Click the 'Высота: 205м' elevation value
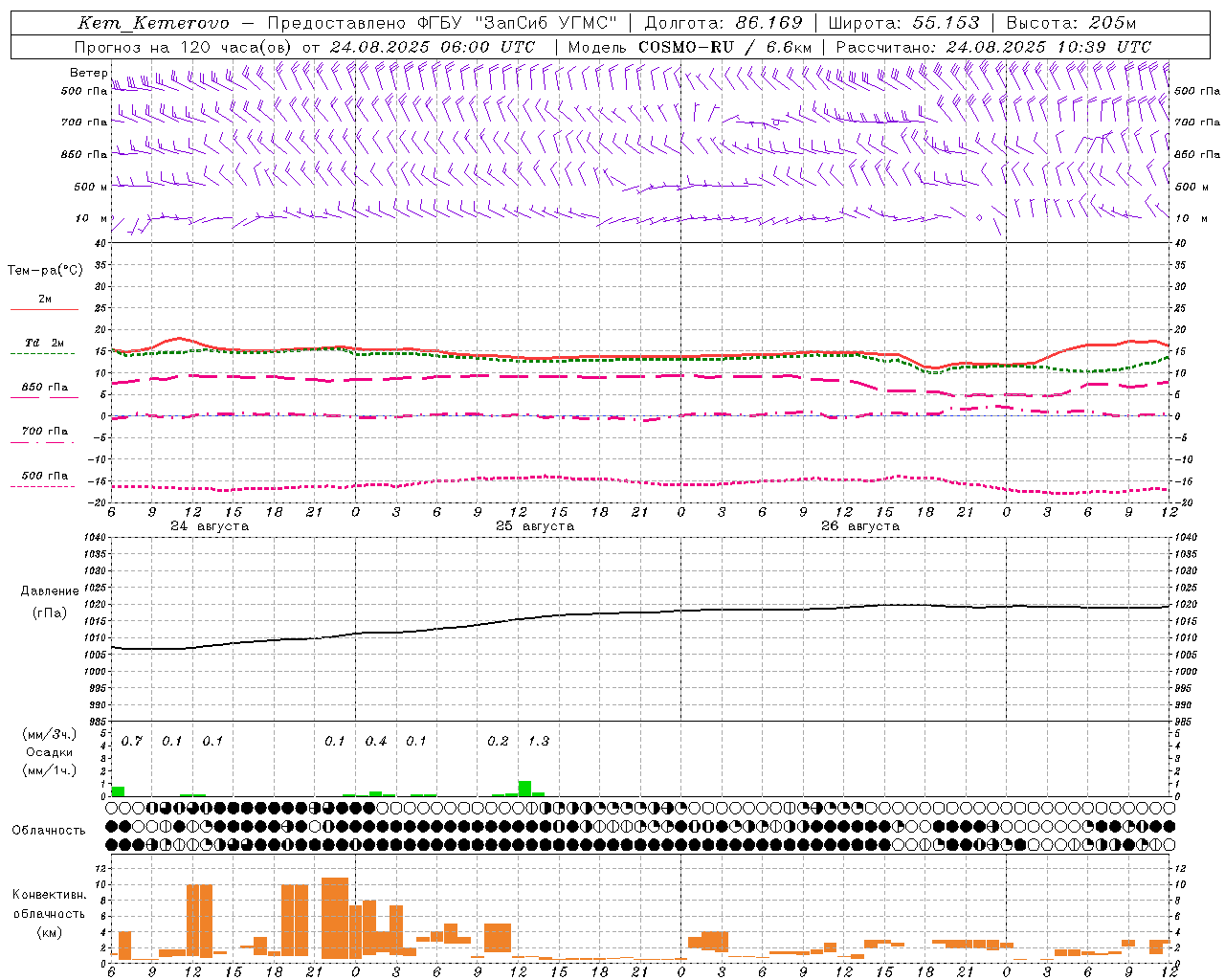This screenshot has width=1225, height=980. coord(1072,23)
